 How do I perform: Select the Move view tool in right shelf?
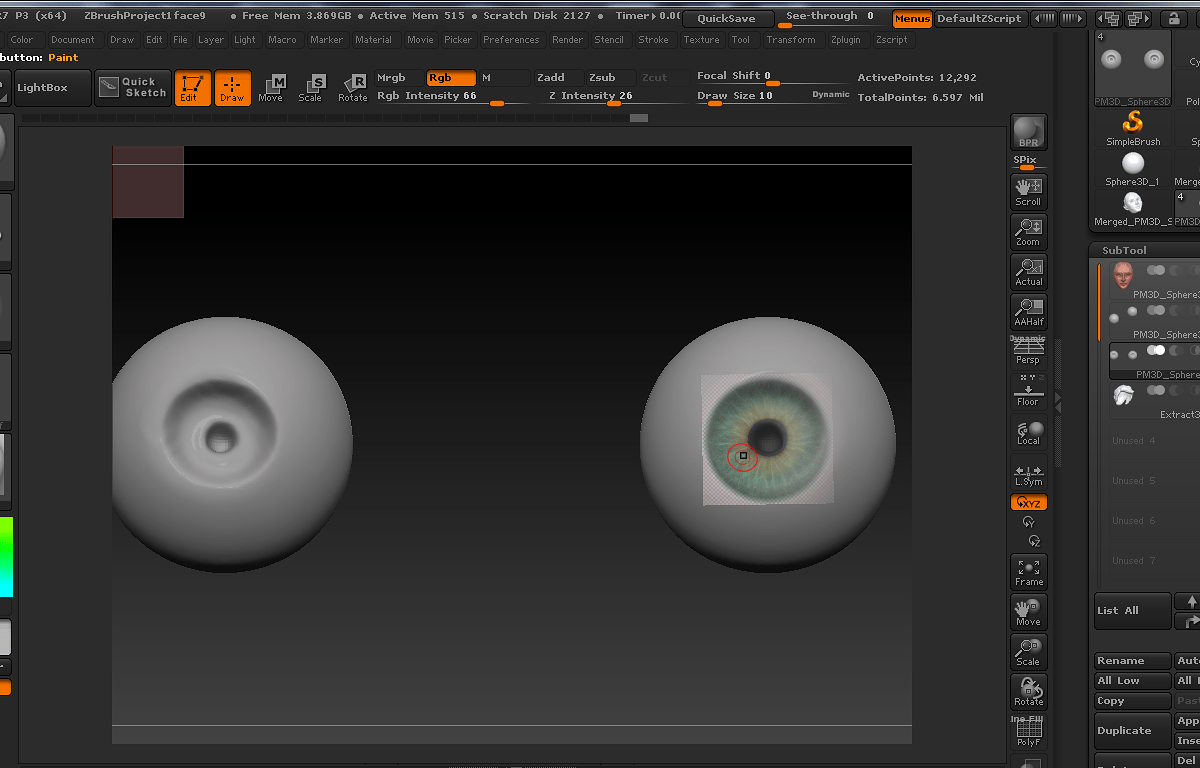(x=1028, y=611)
